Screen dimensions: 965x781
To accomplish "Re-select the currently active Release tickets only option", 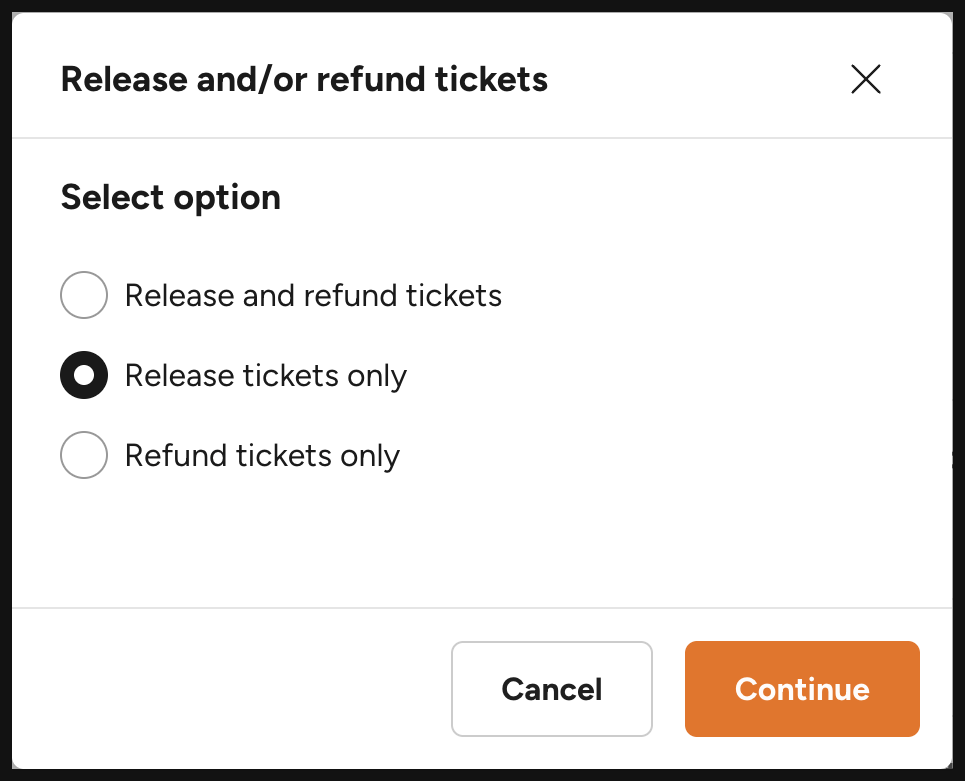I will (x=84, y=375).
